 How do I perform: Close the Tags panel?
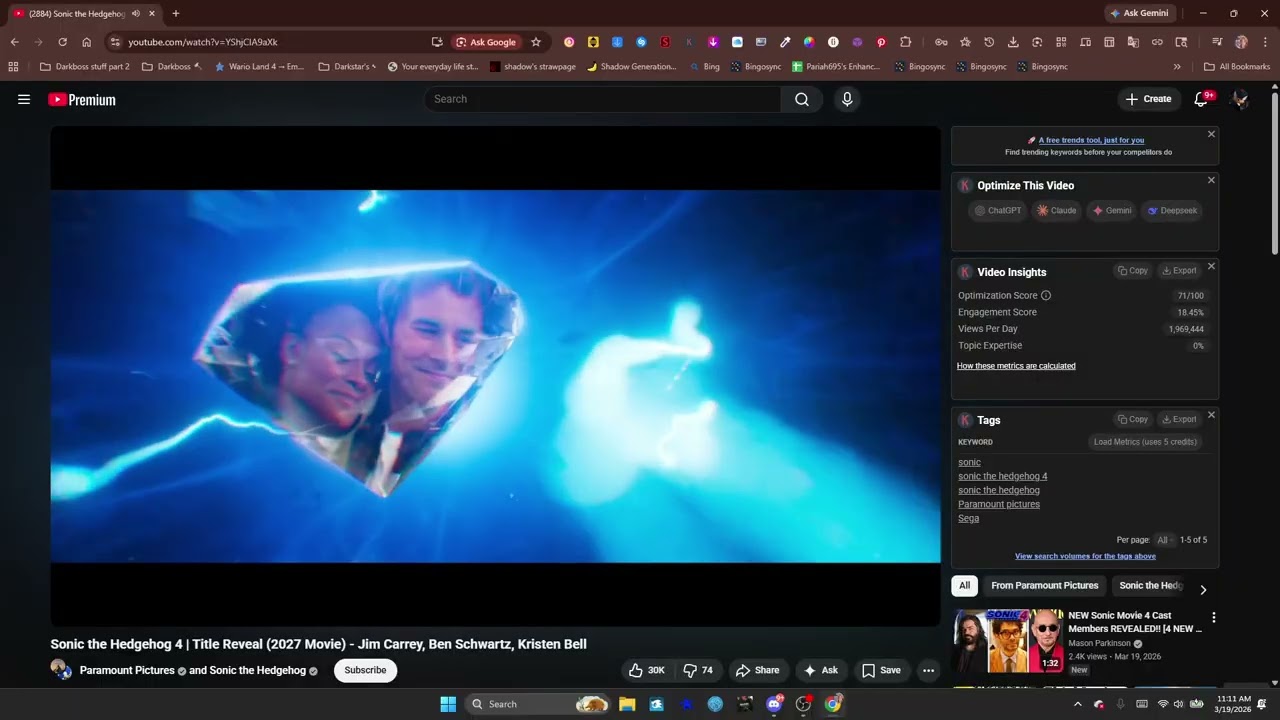[x=1211, y=414]
